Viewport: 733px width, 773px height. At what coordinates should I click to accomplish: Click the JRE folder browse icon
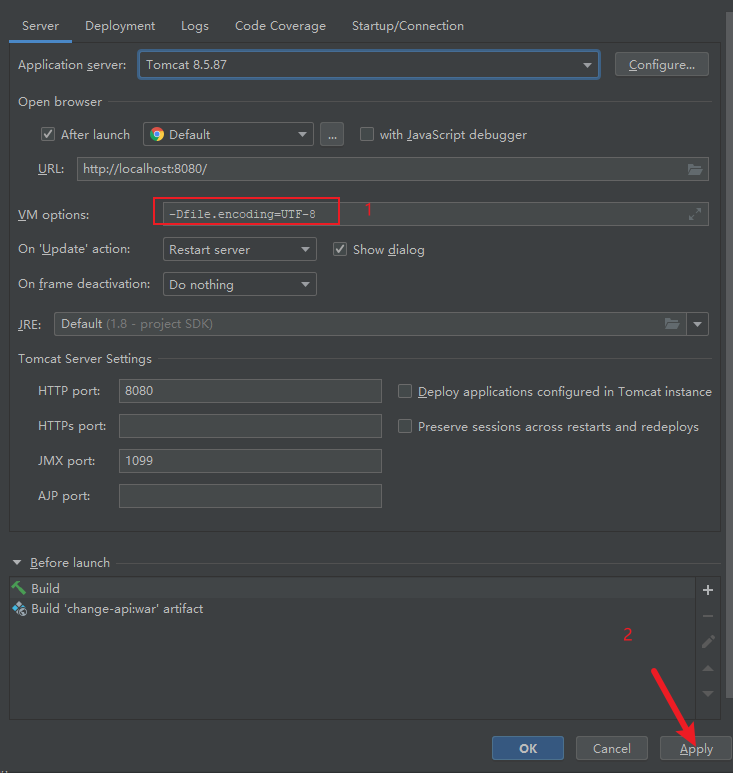[x=672, y=324]
